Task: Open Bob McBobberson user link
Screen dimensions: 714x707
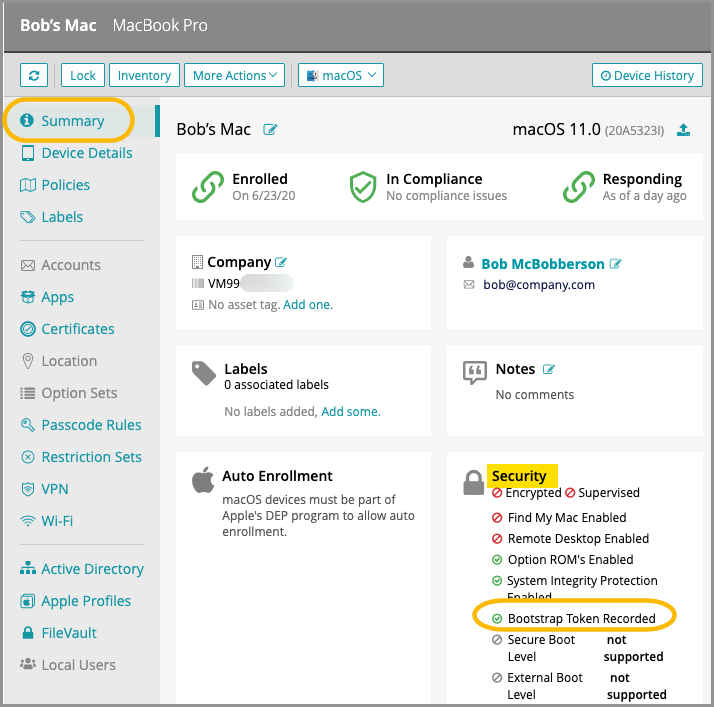Action: tap(543, 264)
